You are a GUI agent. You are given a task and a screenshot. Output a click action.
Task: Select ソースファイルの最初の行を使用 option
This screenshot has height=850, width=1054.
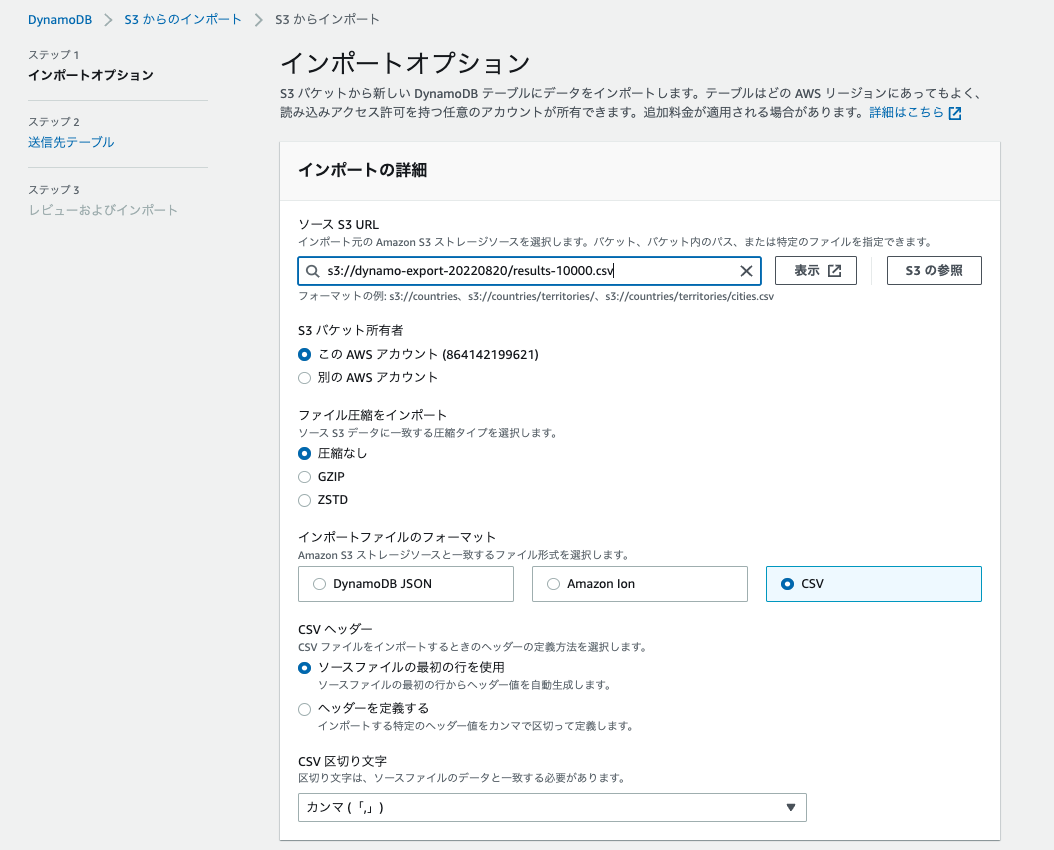coord(304,667)
